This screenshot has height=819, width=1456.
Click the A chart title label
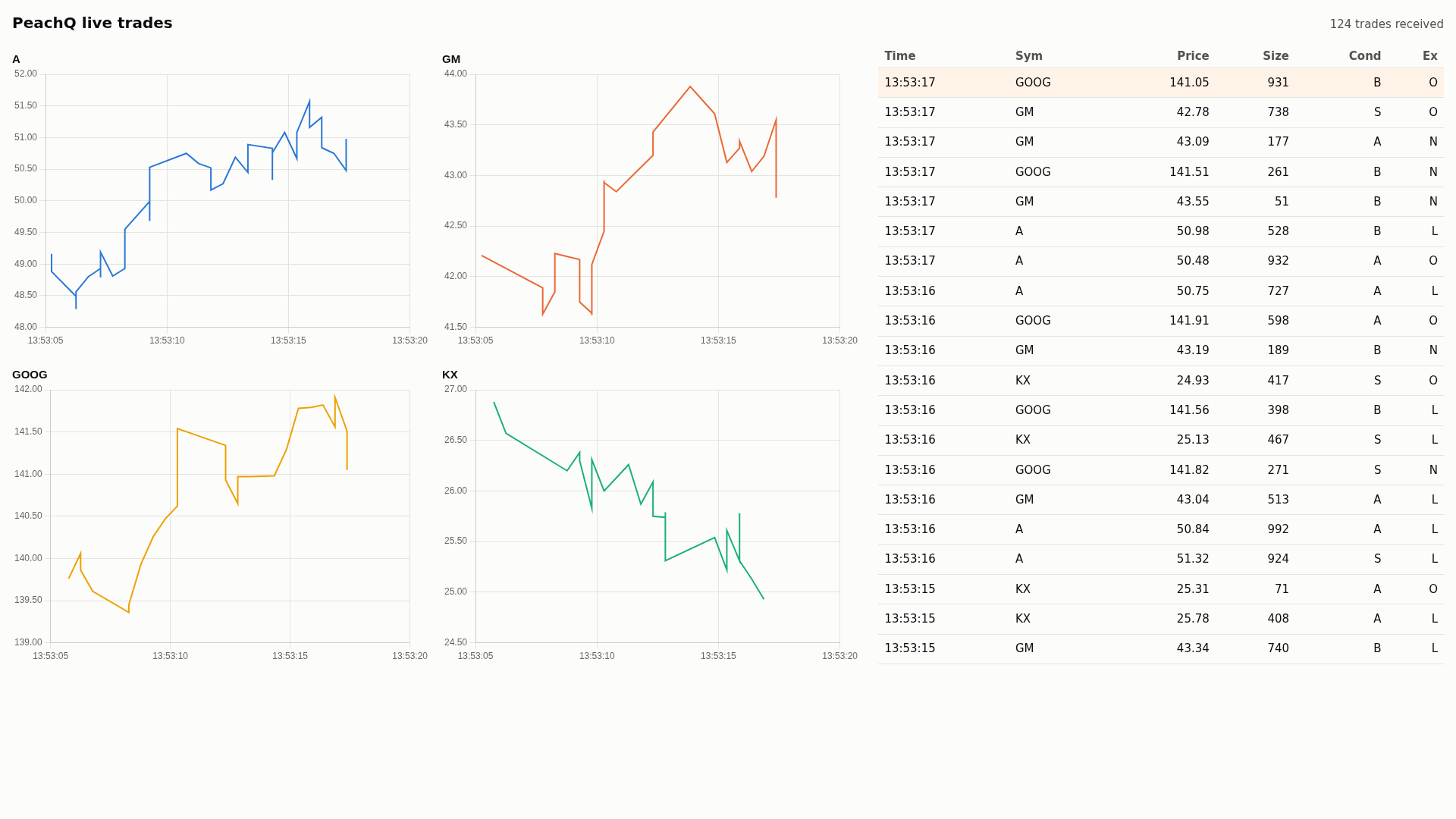point(16,59)
